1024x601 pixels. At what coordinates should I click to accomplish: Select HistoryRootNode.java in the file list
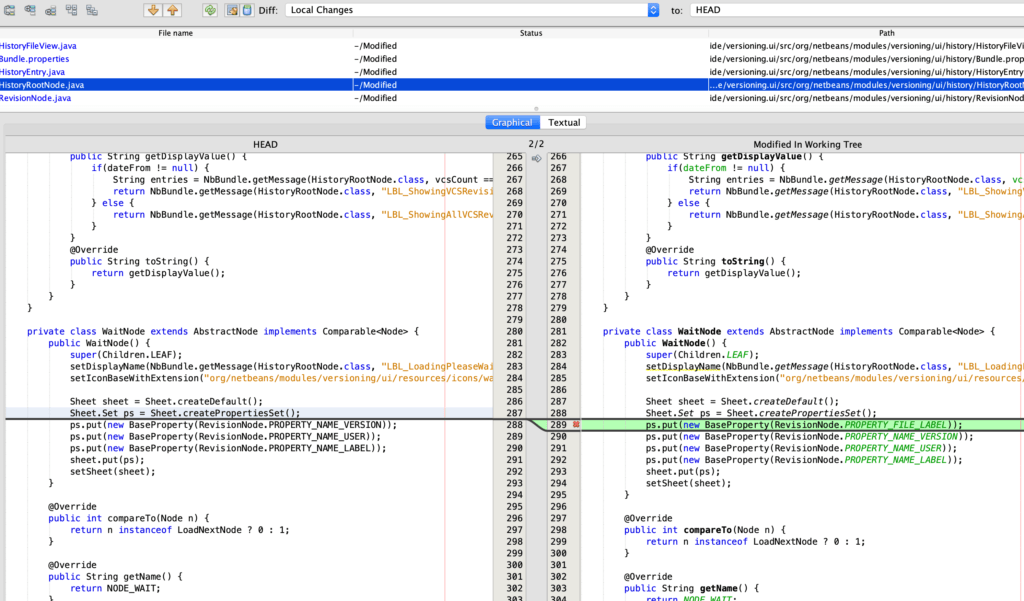point(42,85)
